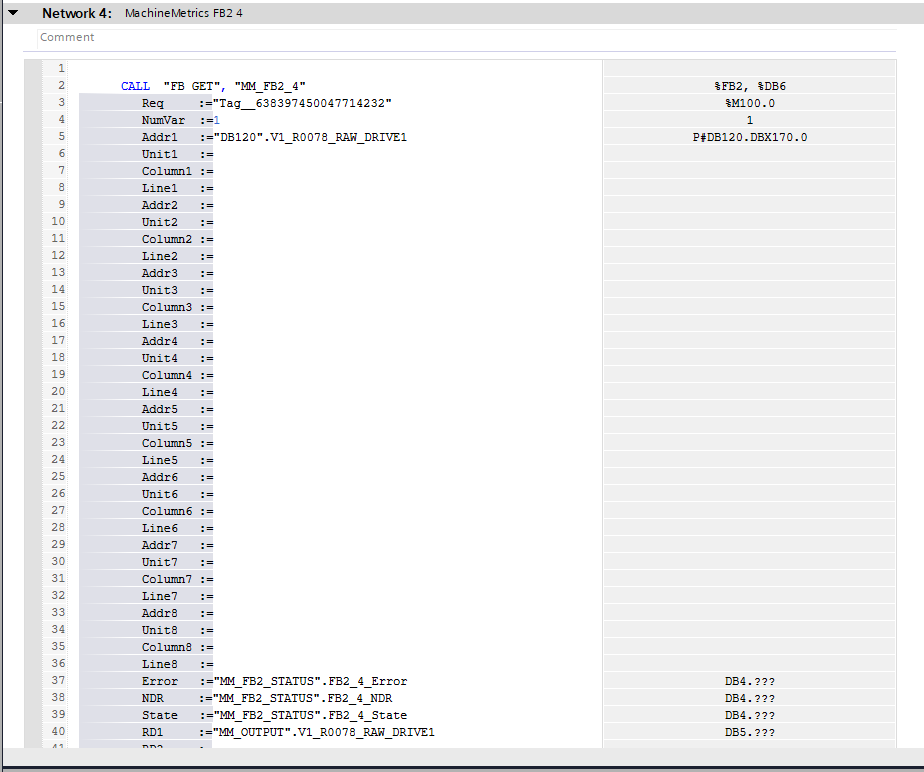
Task: Select the Tag__638397450047714232 value
Action: coord(303,103)
